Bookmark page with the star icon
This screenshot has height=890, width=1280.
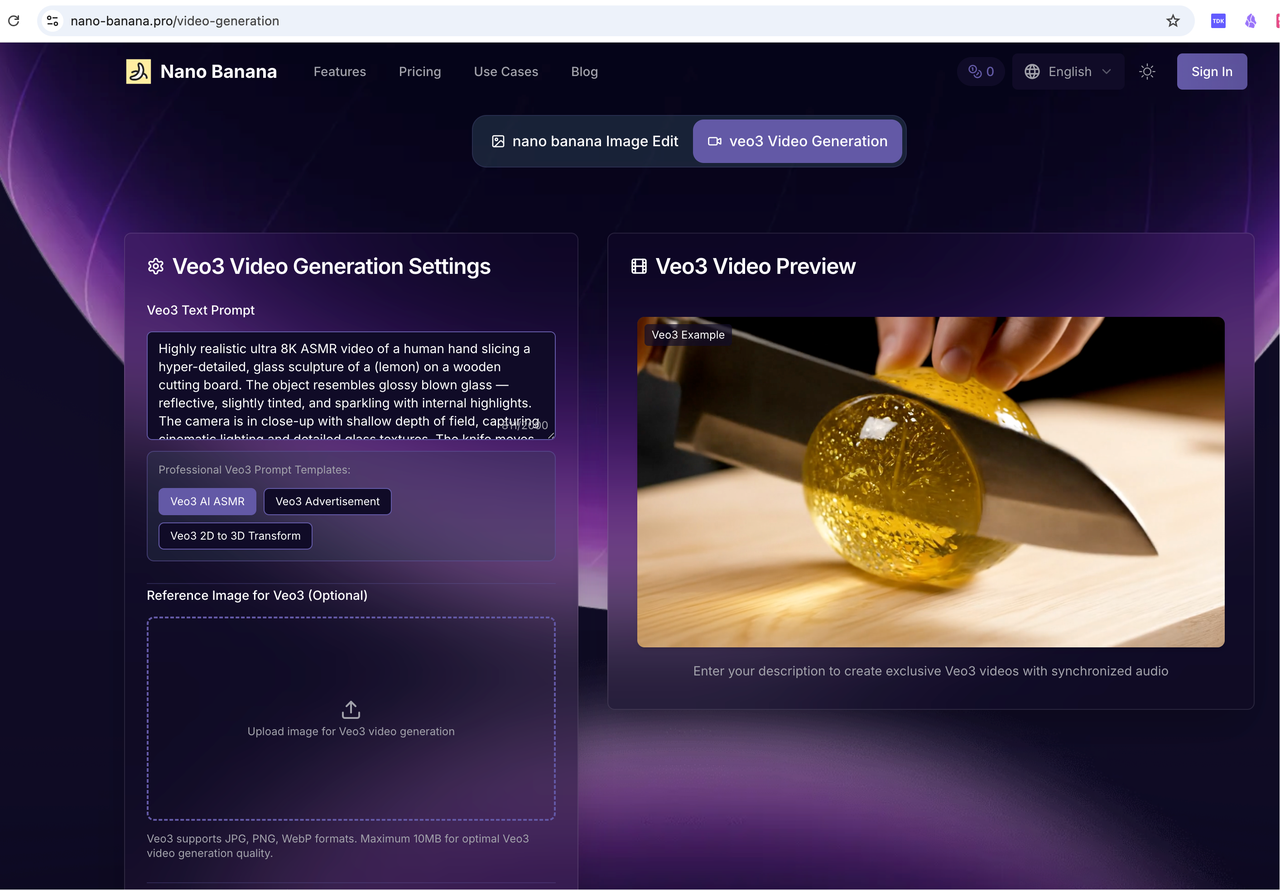coord(1173,21)
